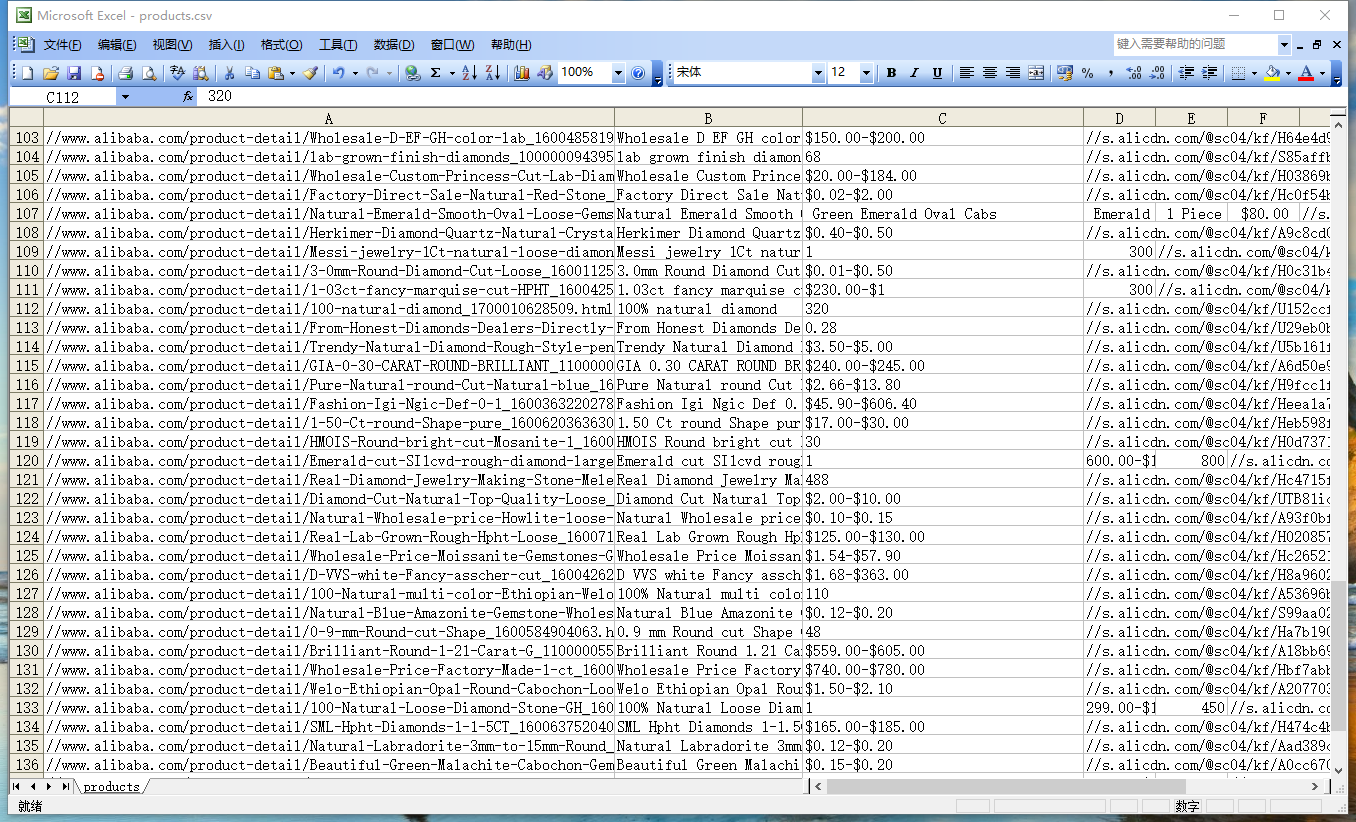Viewport: 1356px width, 822px height.
Task: Apply percent style to the cell
Action: (1087, 73)
